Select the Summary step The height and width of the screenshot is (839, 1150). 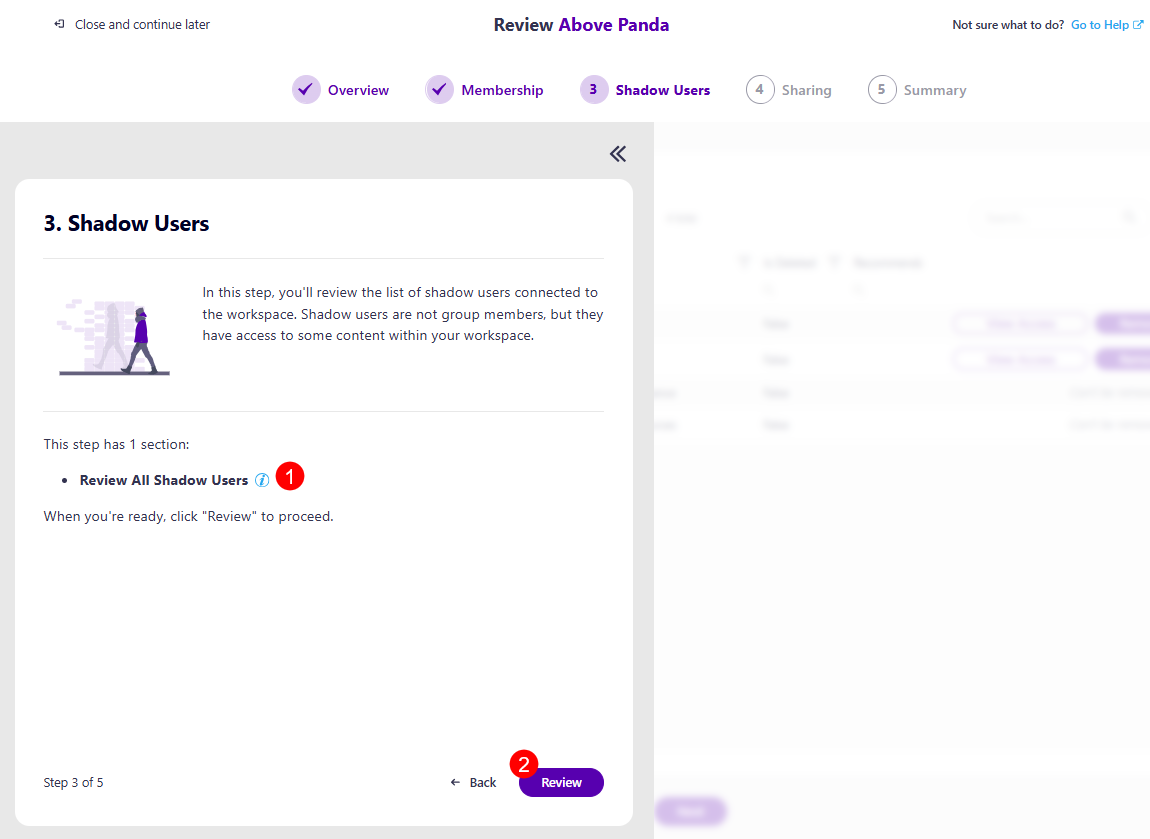coord(917,89)
